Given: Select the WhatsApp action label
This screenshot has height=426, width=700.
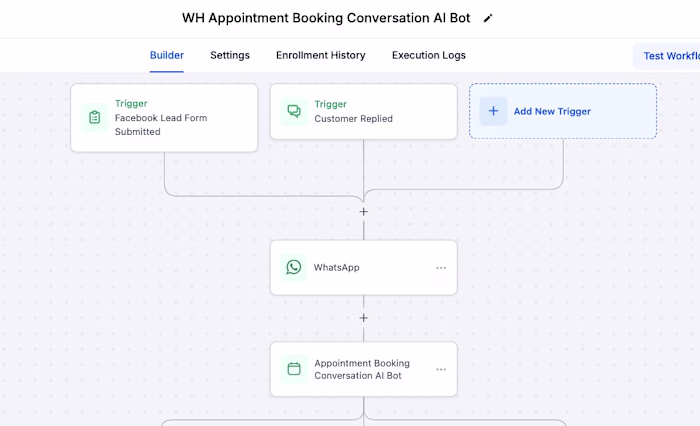Looking at the screenshot, I should [x=336, y=267].
